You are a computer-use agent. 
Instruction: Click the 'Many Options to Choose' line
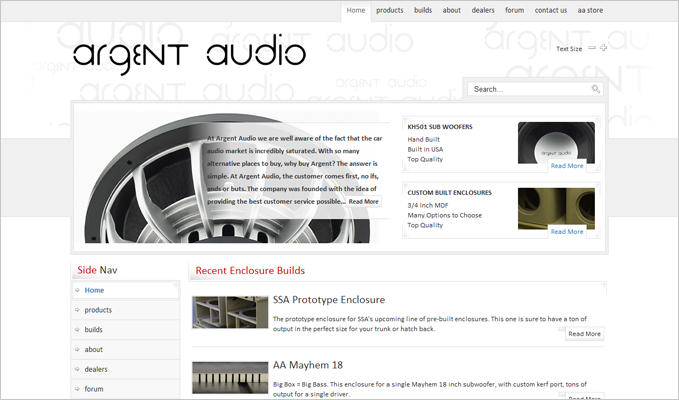(x=444, y=215)
